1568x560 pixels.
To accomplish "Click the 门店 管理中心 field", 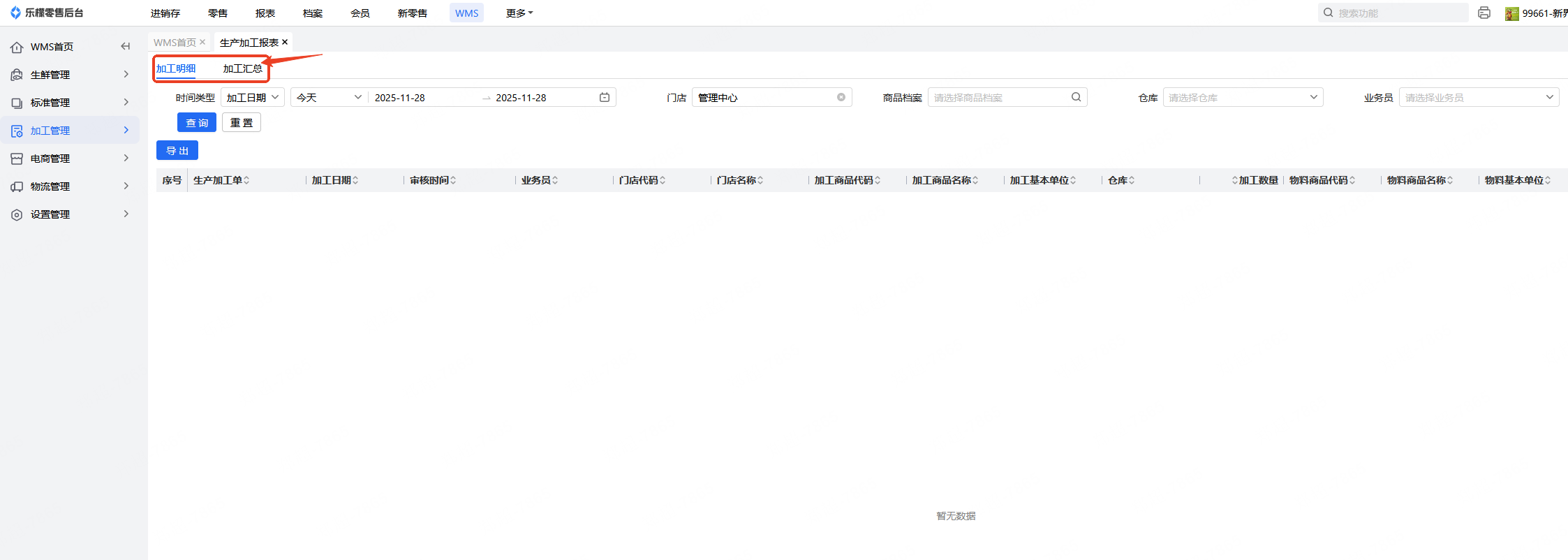I will click(771, 97).
